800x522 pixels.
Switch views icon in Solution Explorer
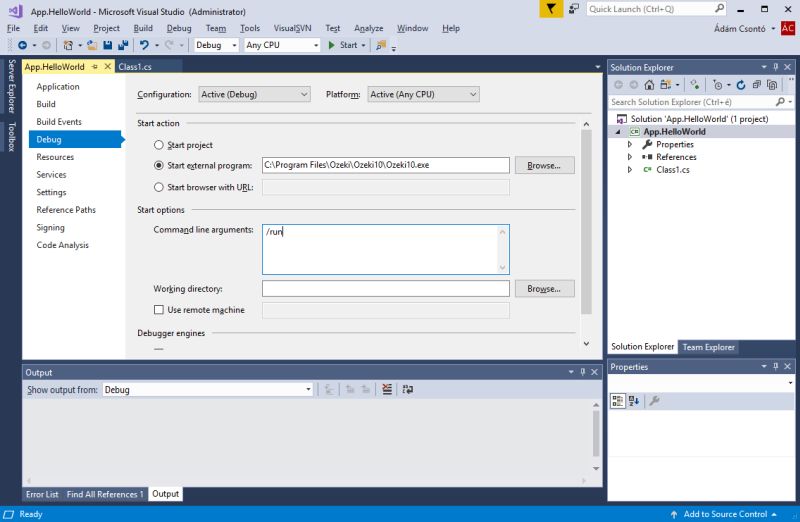(665, 85)
